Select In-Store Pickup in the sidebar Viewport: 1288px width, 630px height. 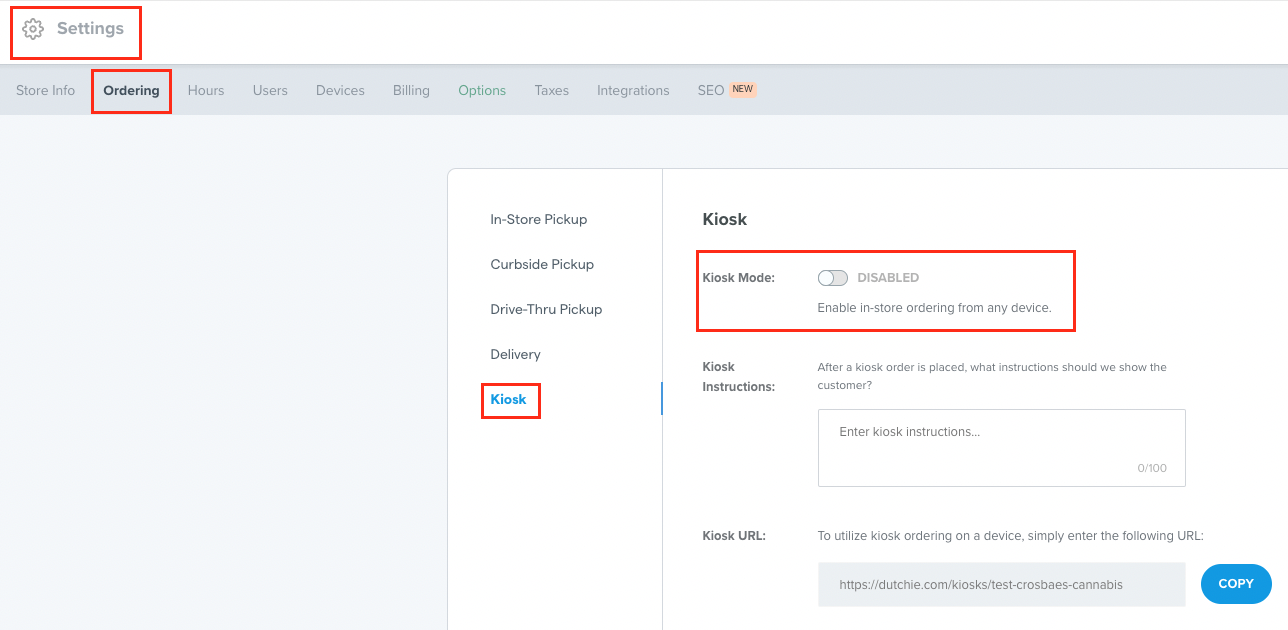pyautogui.click(x=538, y=219)
